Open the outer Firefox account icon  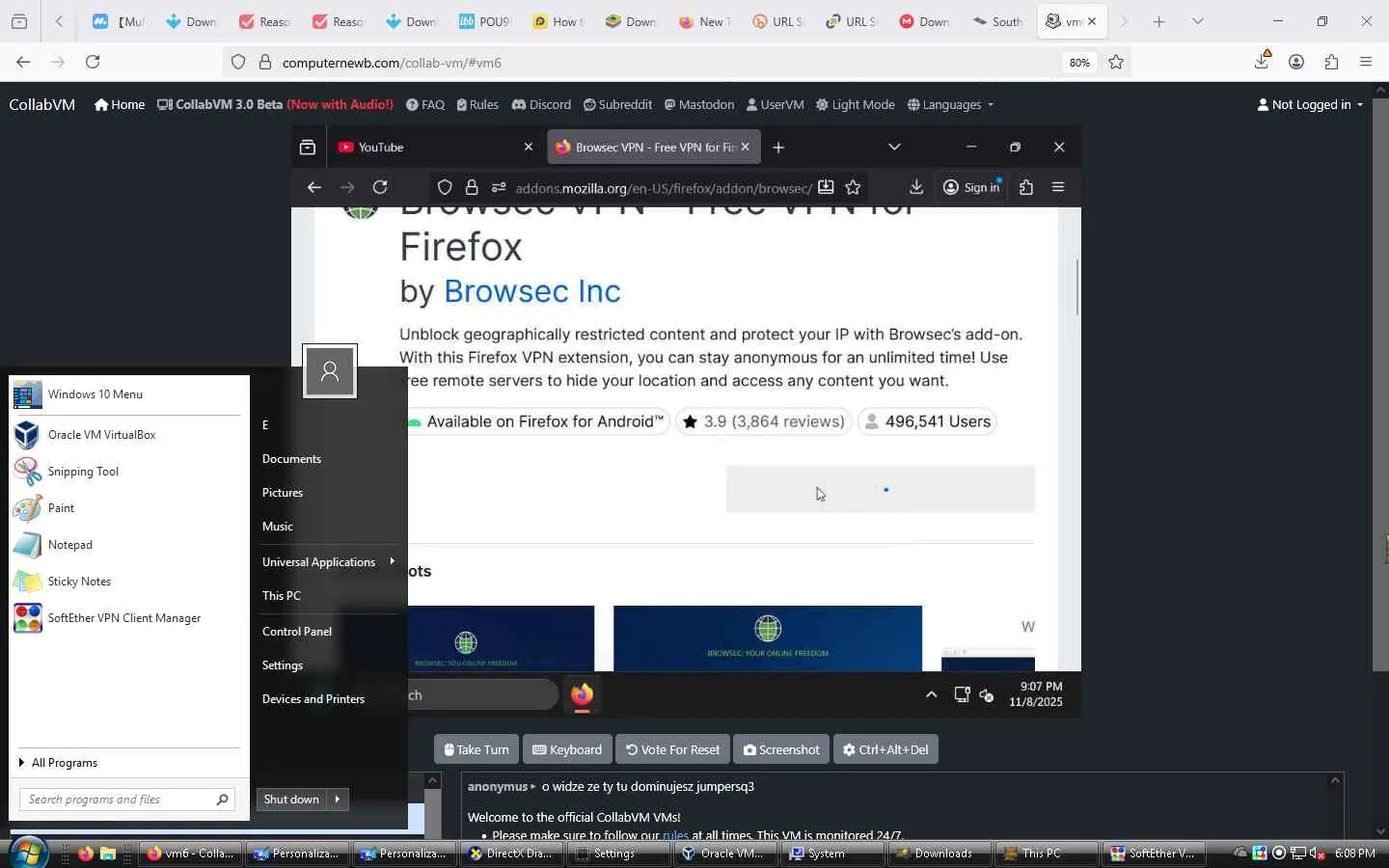point(1296,62)
